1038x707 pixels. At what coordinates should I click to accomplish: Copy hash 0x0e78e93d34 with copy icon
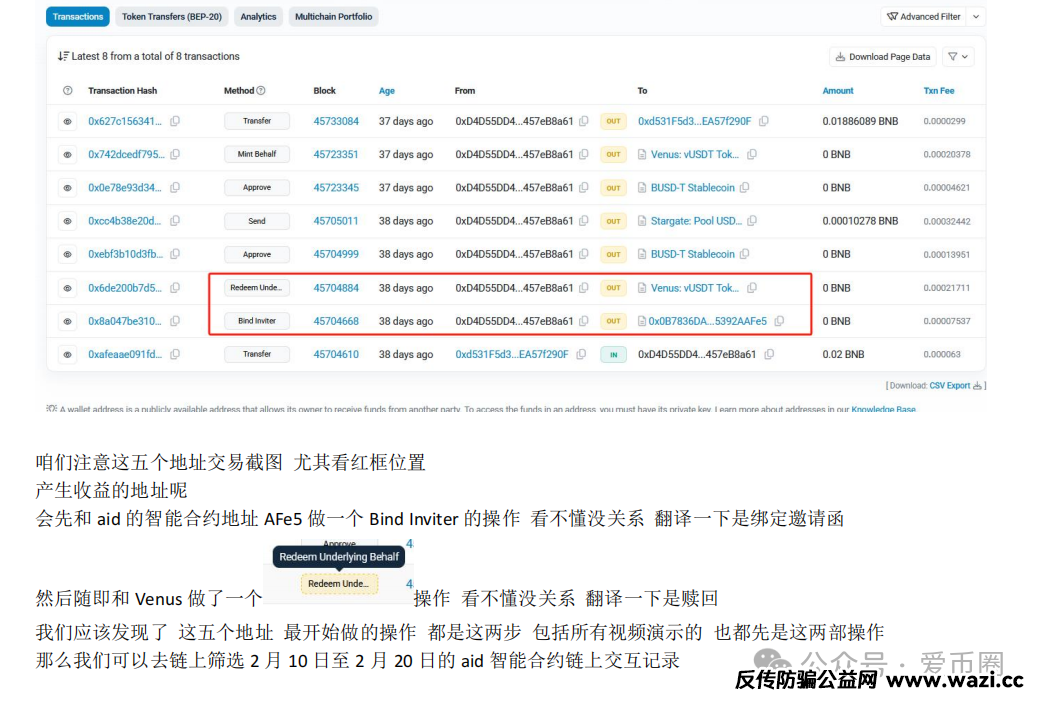[175, 188]
